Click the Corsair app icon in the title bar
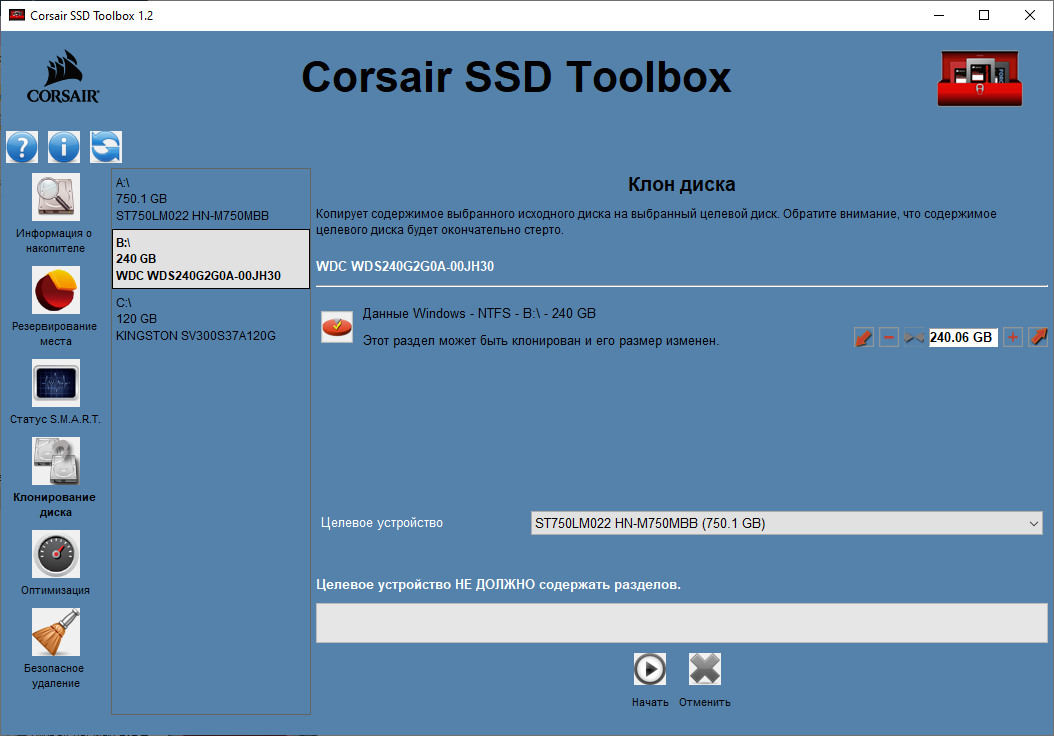 17,15
